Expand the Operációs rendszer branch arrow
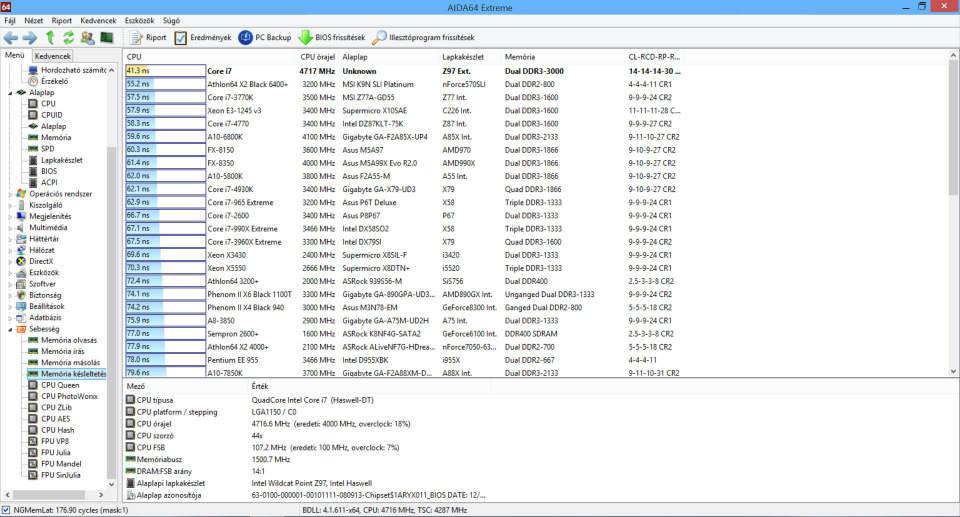The width and height of the screenshot is (960, 517). (10, 194)
